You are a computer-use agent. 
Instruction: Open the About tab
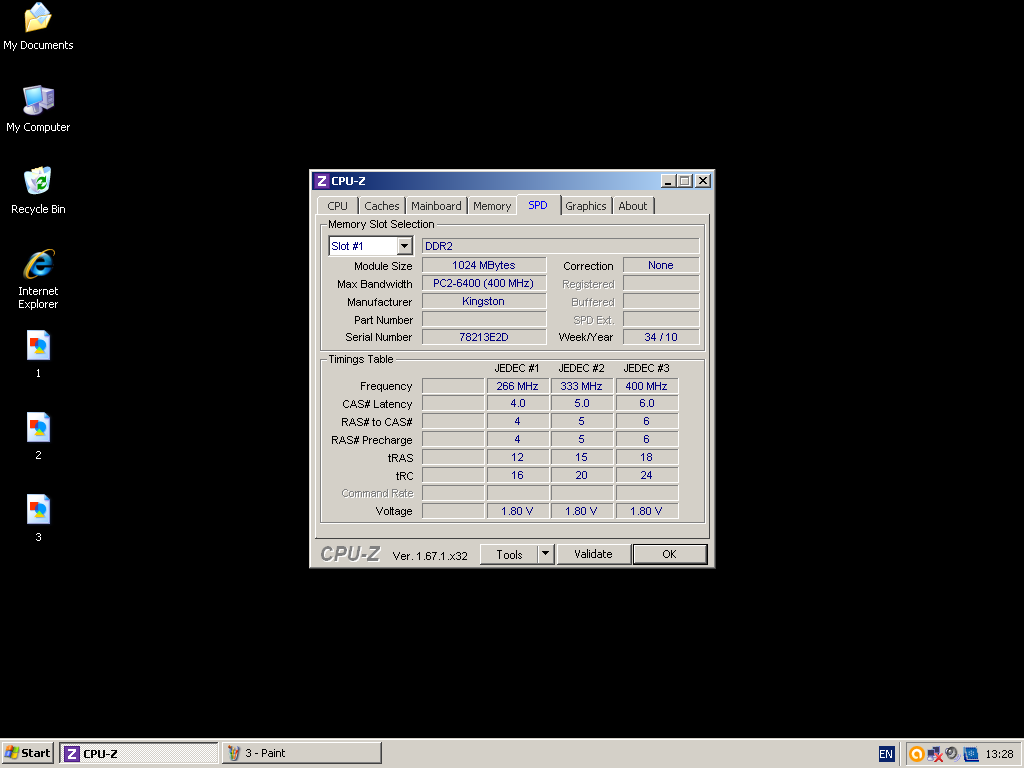coord(633,206)
